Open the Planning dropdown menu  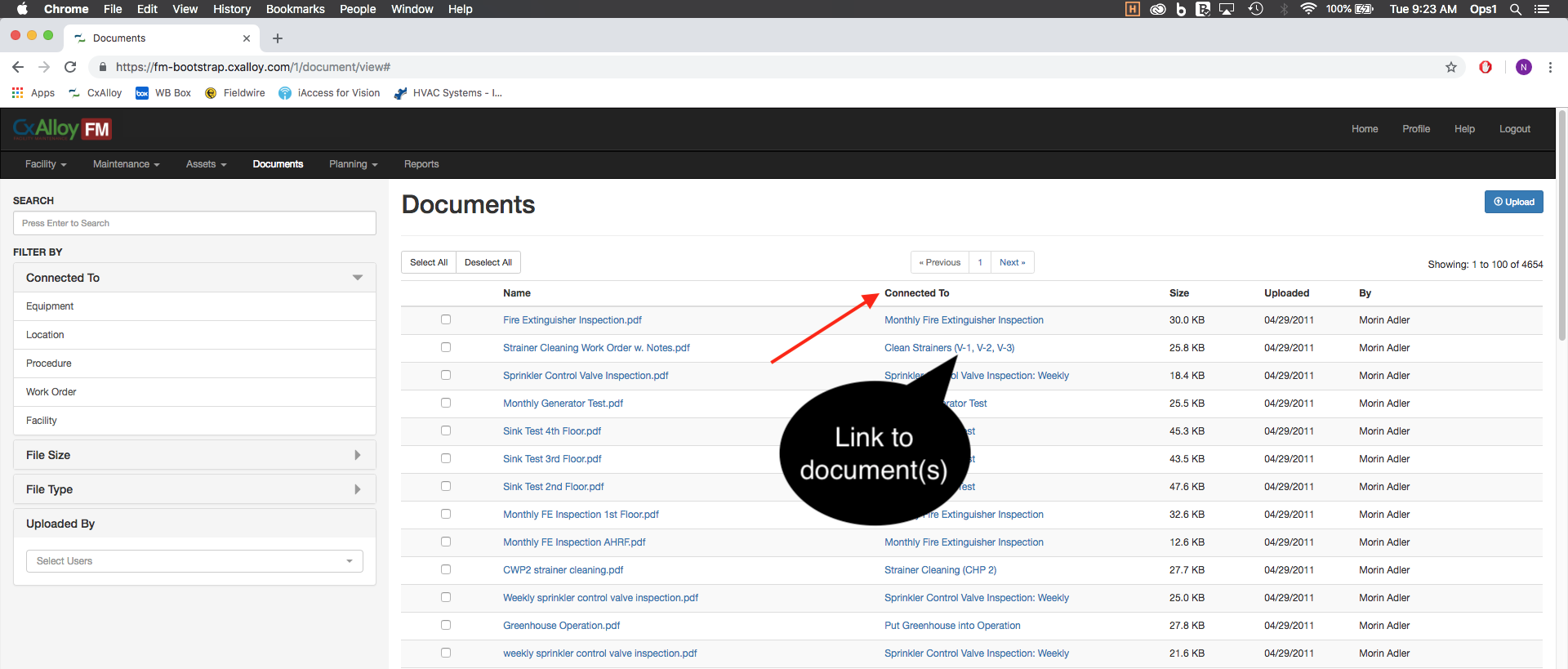(x=354, y=164)
